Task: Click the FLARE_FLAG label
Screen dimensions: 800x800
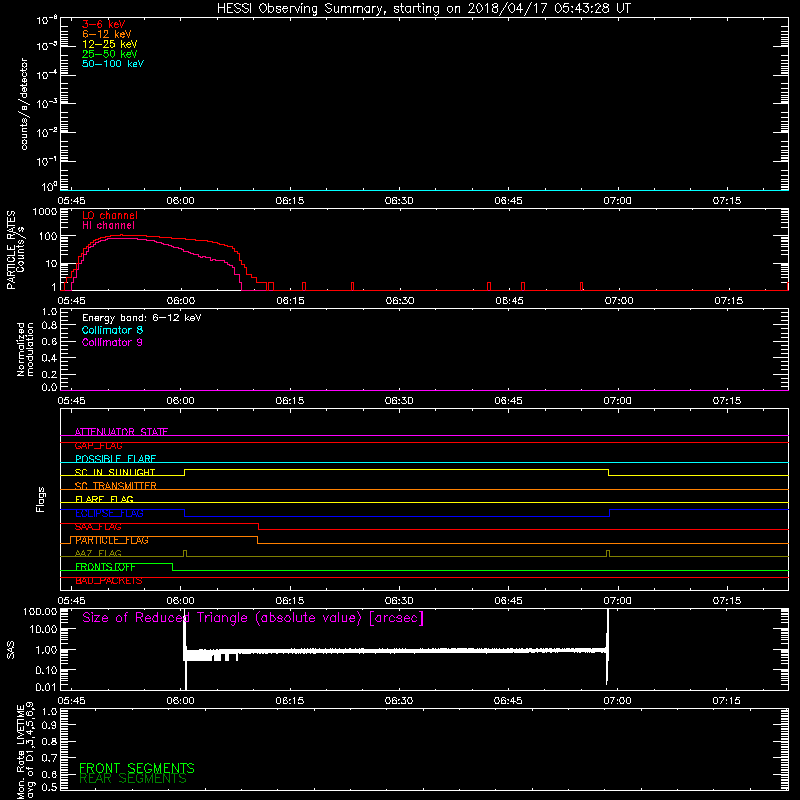Action: (x=104, y=499)
